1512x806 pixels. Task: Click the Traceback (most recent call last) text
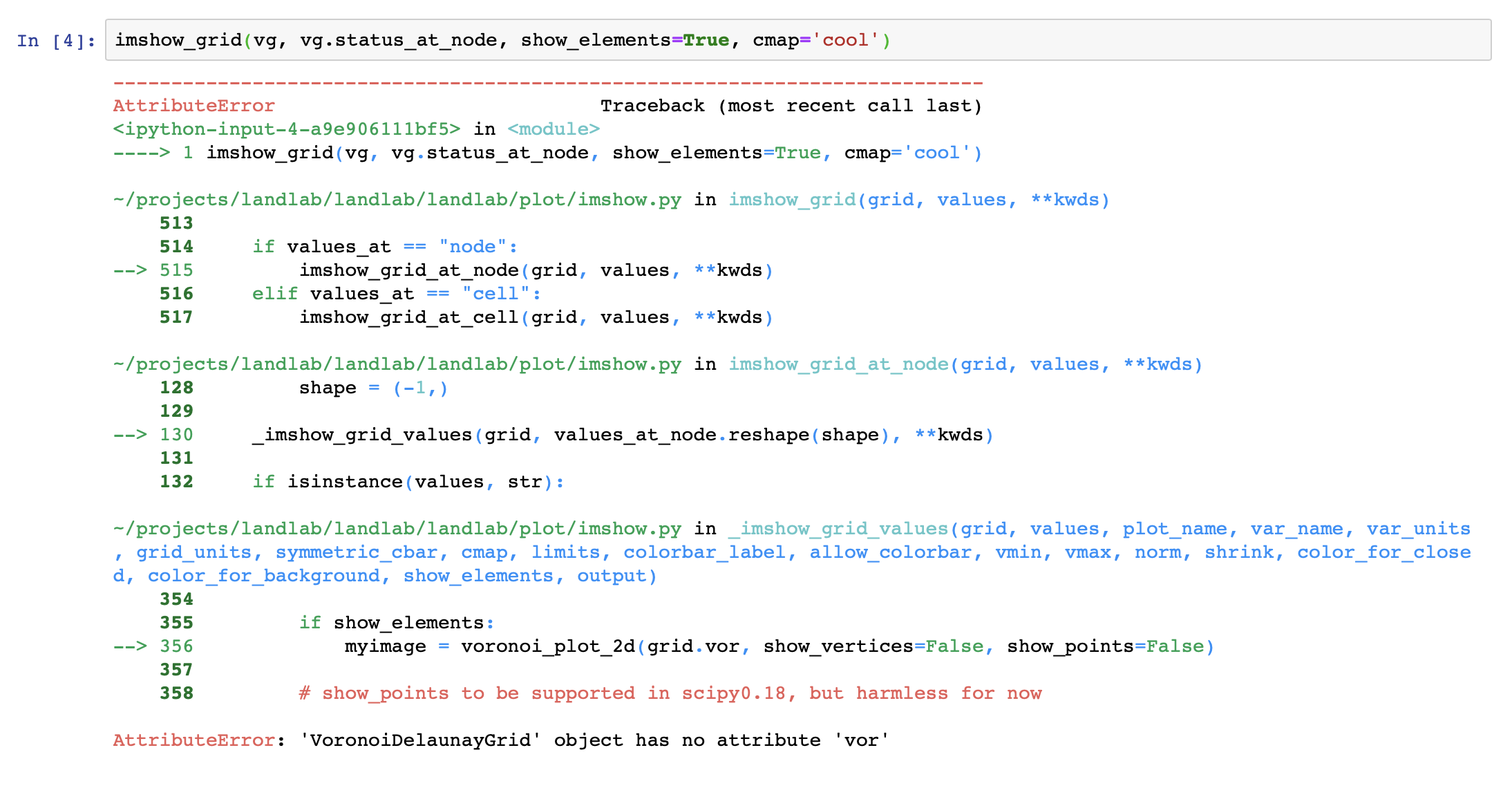(x=791, y=105)
